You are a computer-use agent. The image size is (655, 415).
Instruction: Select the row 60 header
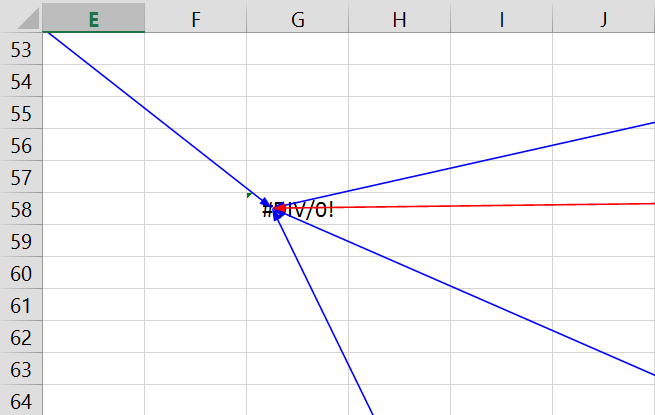(21, 273)
